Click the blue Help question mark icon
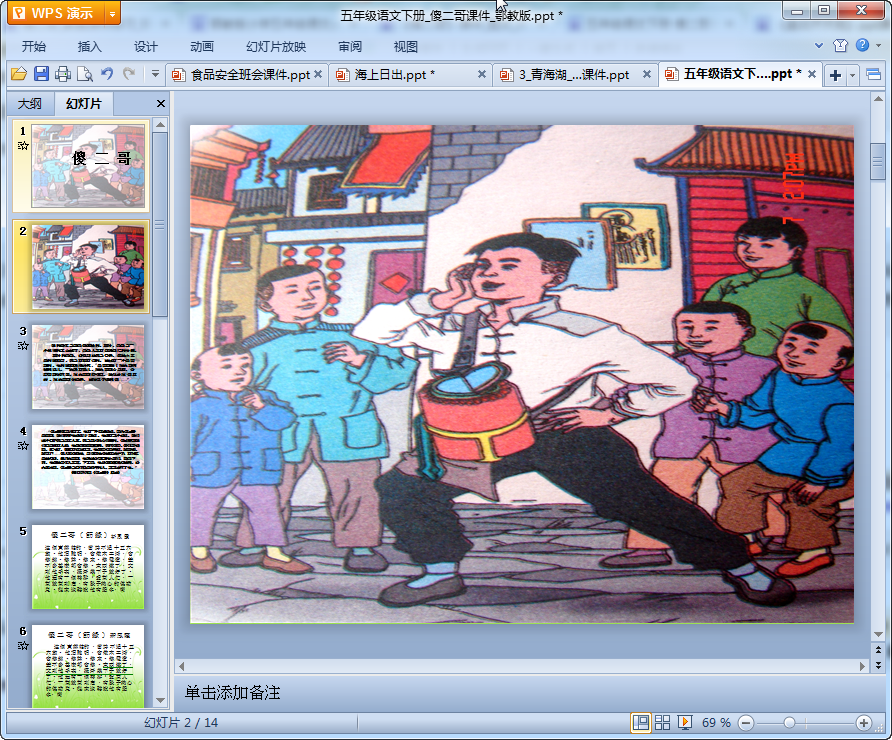Screen dimensions: 892x740 click(x=862, y=45)
